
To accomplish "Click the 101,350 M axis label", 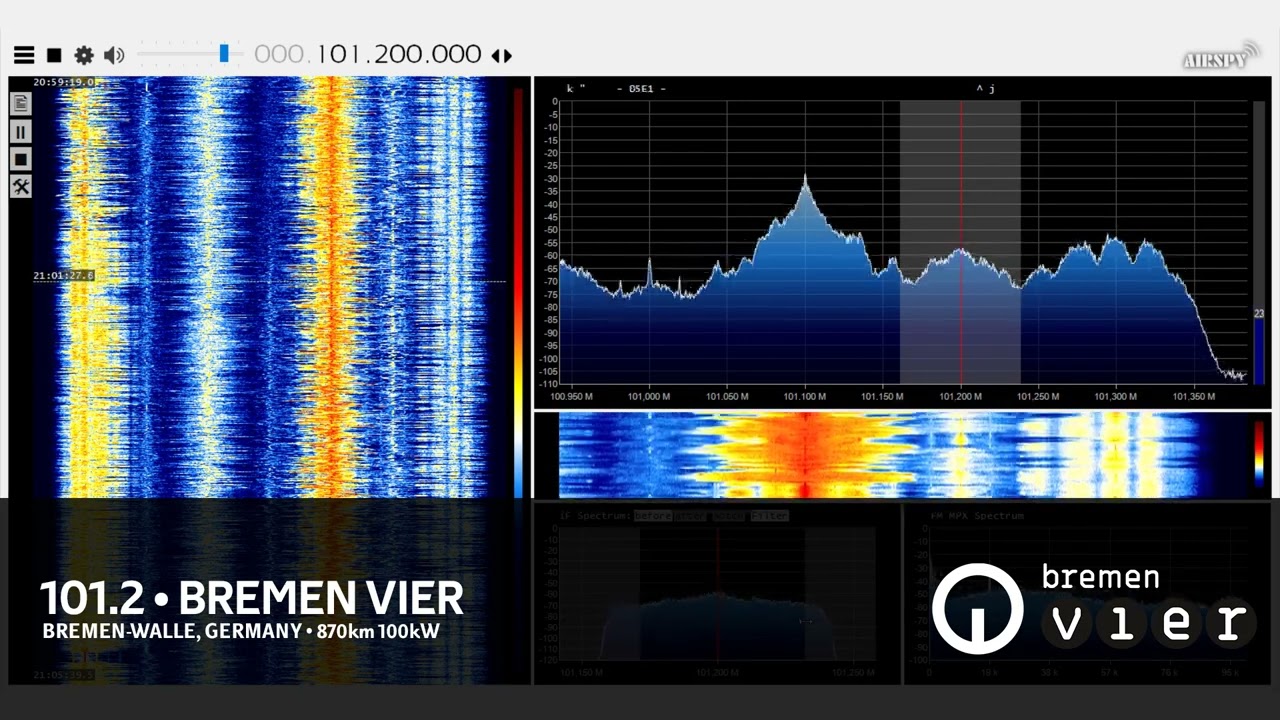I will 1194,397.
